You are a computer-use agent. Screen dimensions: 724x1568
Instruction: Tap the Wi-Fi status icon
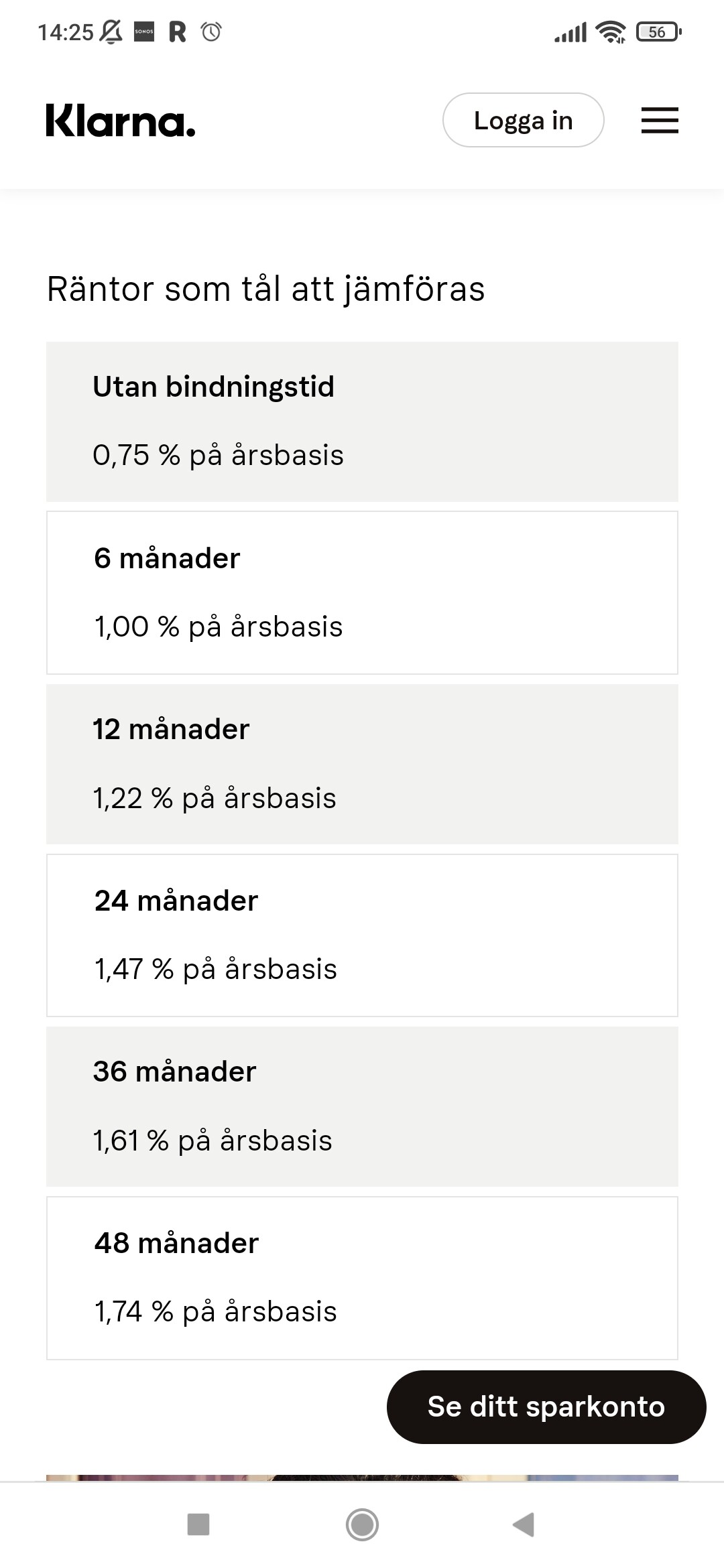[611, 31]
